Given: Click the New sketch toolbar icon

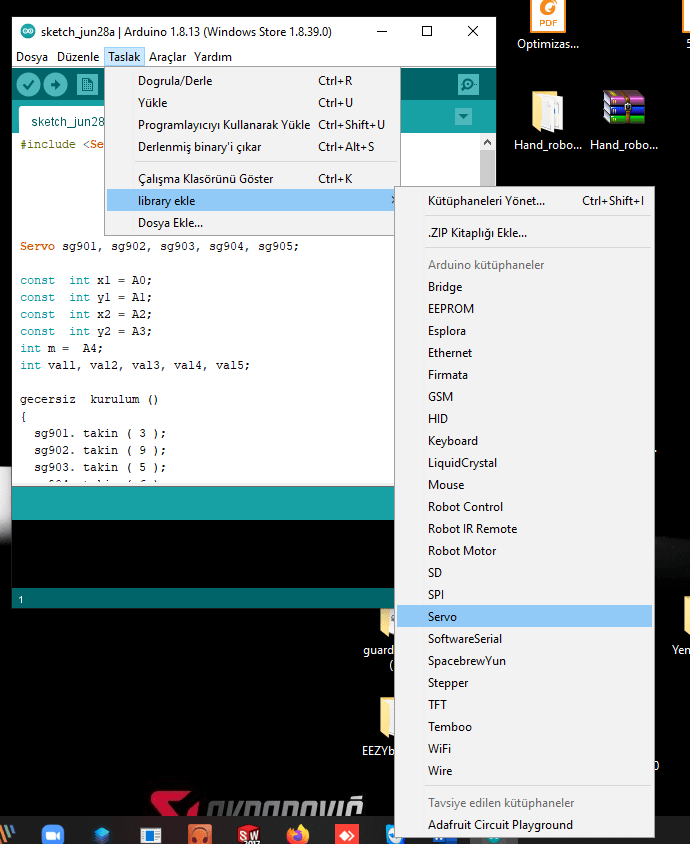Looking at the screenshot, I should (87, 85).
